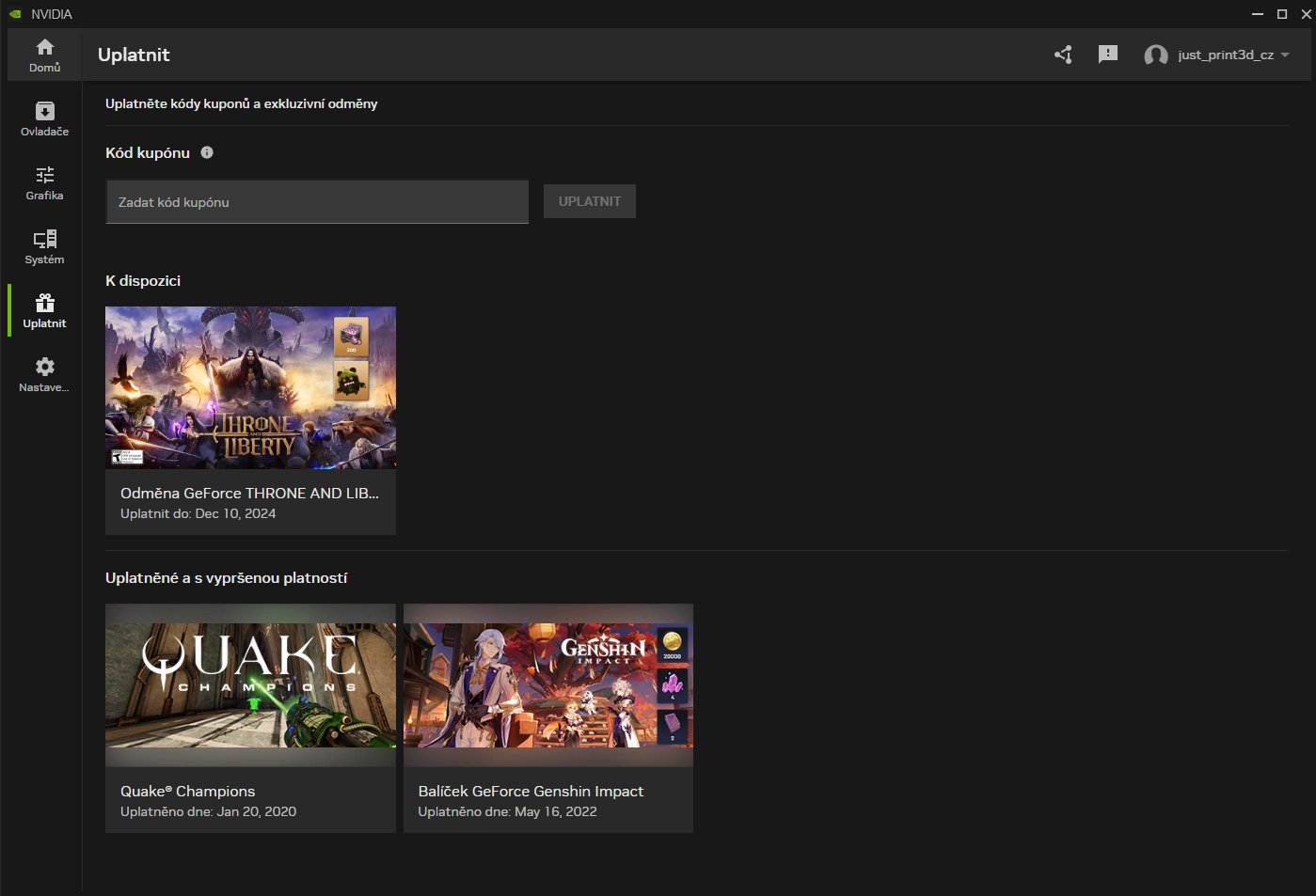Go to the Domů home icon
1316x896 pixels.
(x=44, y=47)
